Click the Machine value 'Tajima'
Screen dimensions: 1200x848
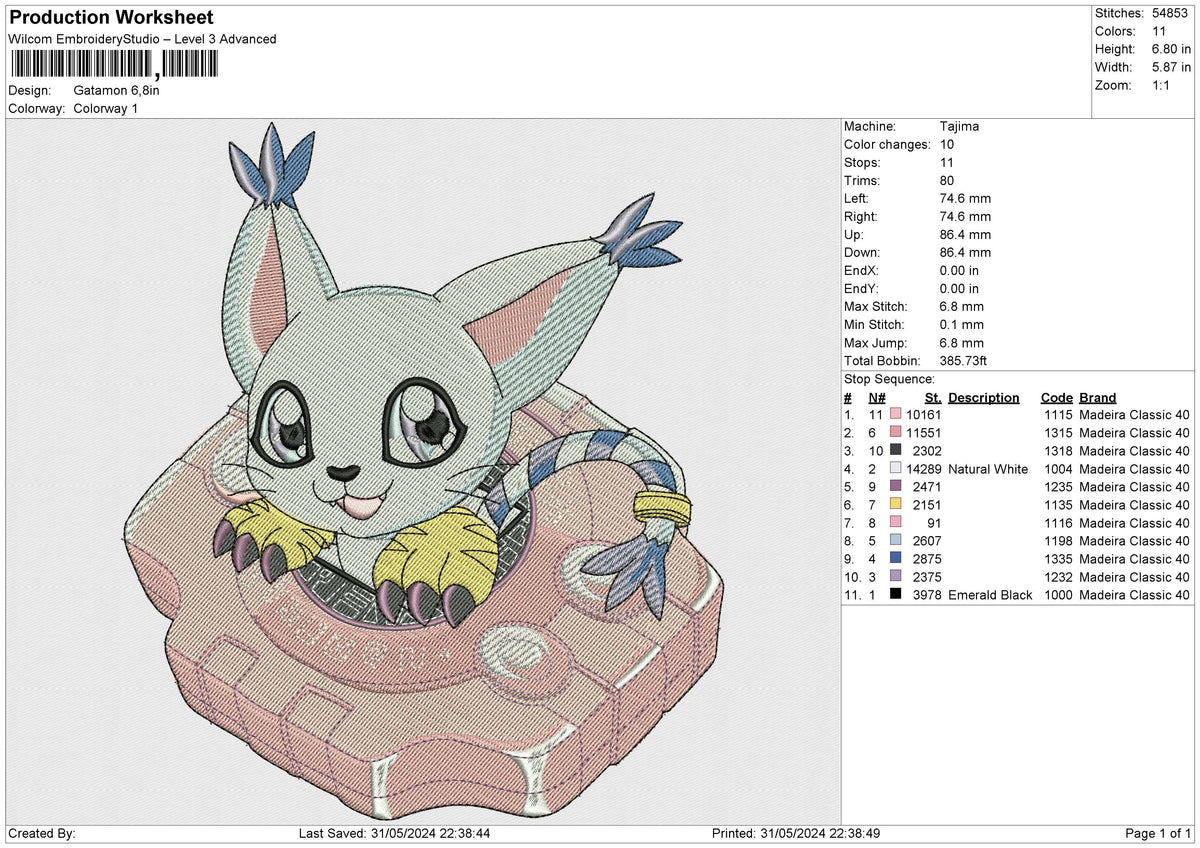[x=959, y=126]
